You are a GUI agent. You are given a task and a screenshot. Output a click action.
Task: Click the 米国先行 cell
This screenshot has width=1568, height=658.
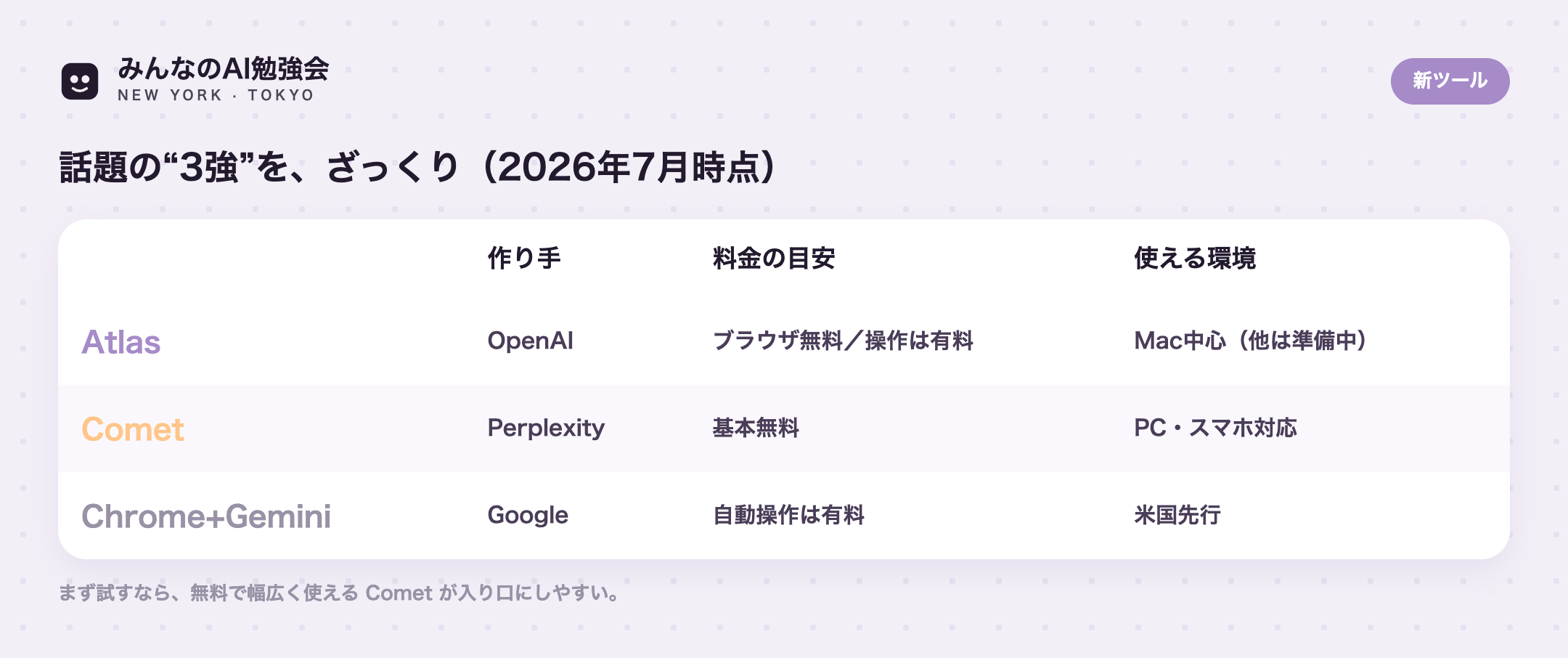tap(1177, 515)
